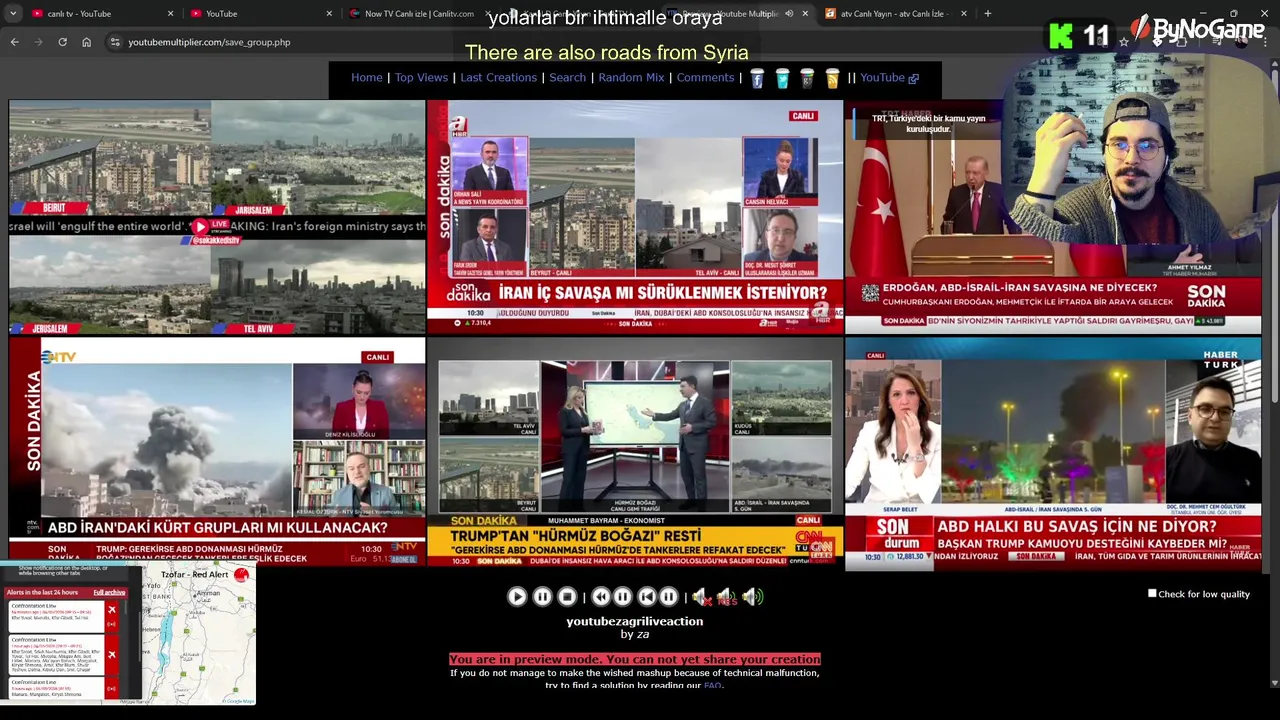Viewport: 1280px width, 720px height.
Task: Go to the Home page link
Action: point(367,78)
